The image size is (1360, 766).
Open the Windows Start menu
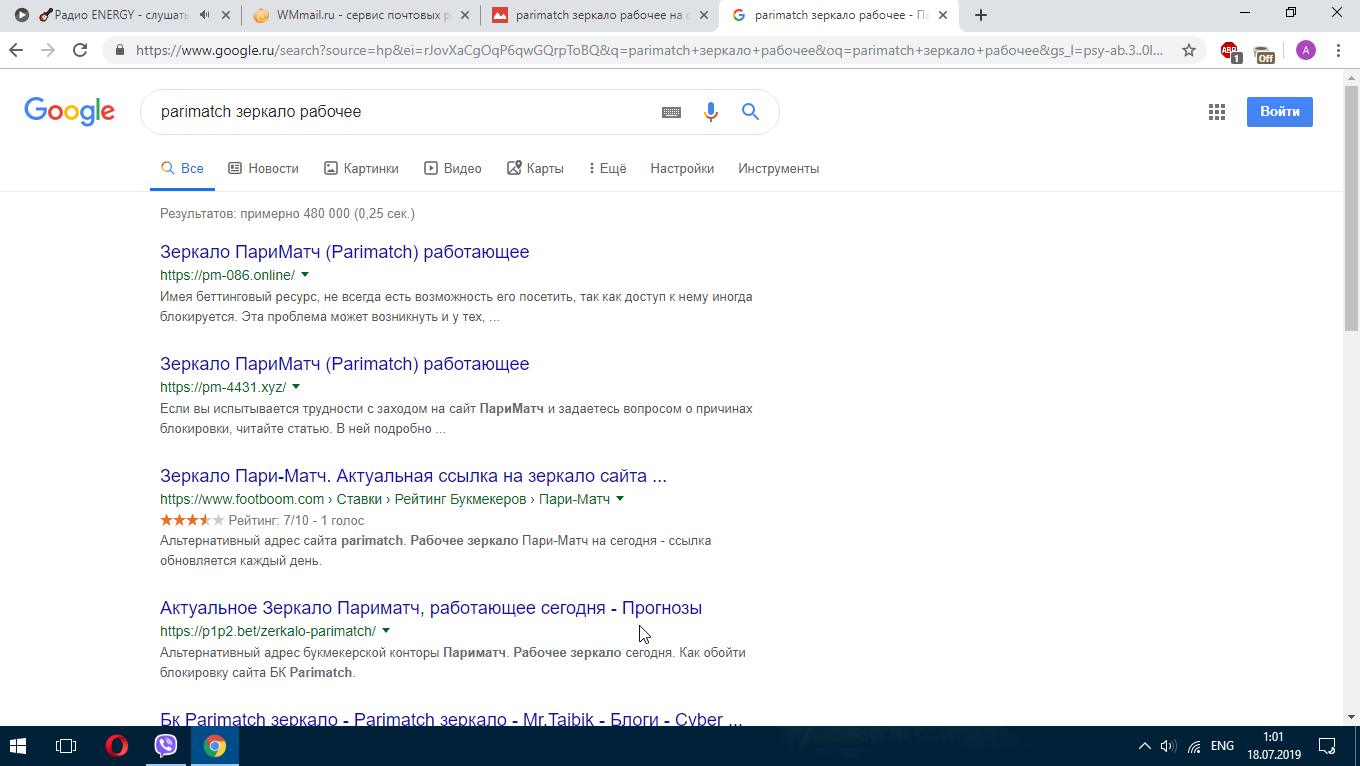tap(17, 746)
